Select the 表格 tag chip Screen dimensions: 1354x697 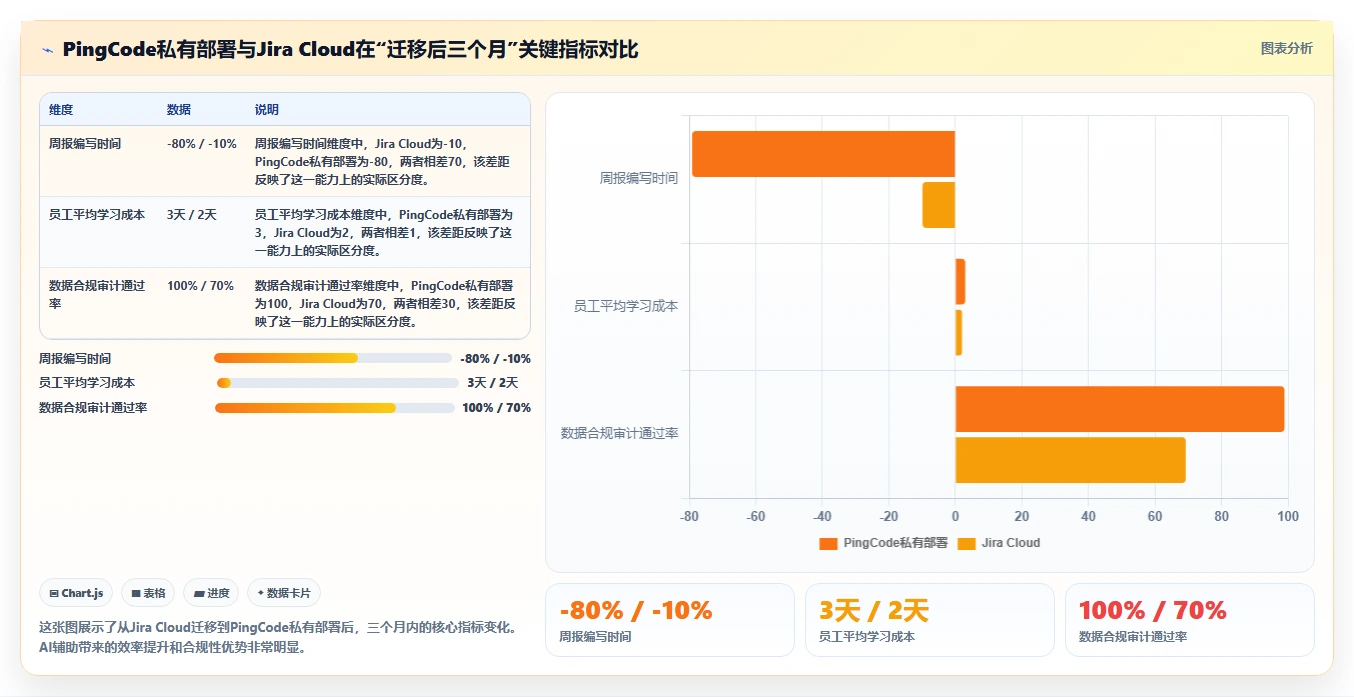tap(148, 593)
